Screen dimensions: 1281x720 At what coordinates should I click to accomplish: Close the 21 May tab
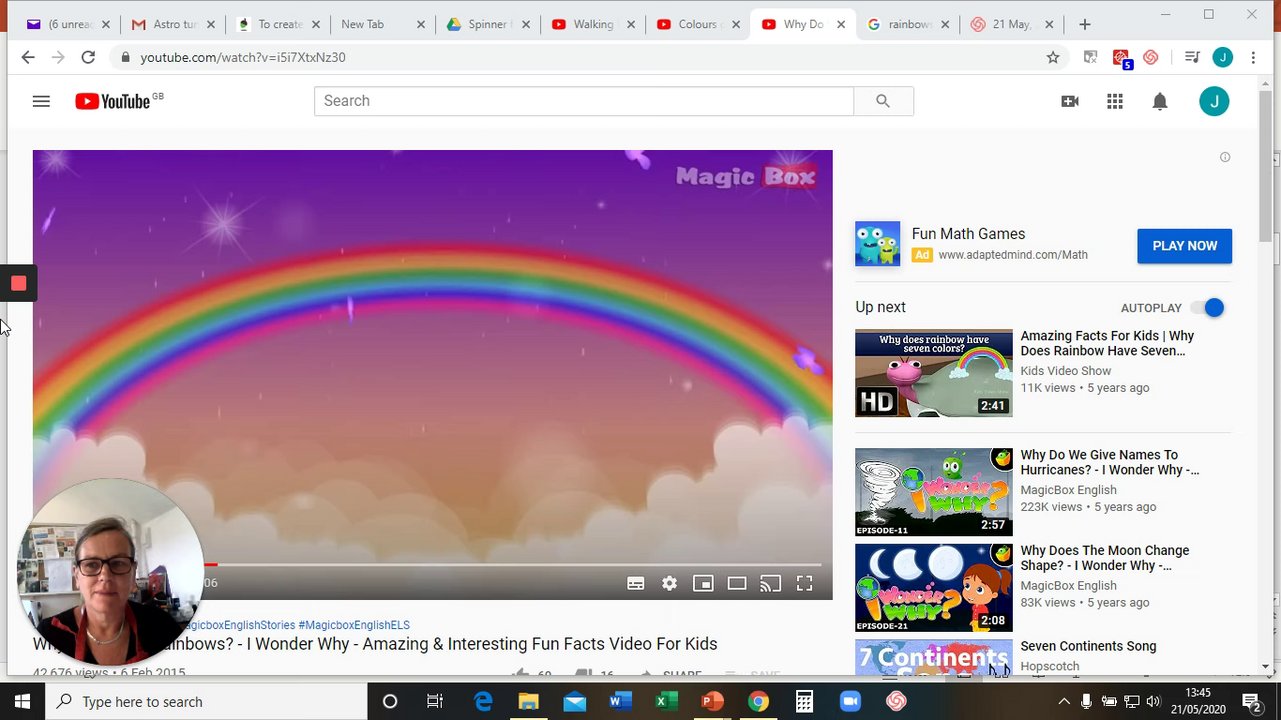click(x=1049, y=24)
